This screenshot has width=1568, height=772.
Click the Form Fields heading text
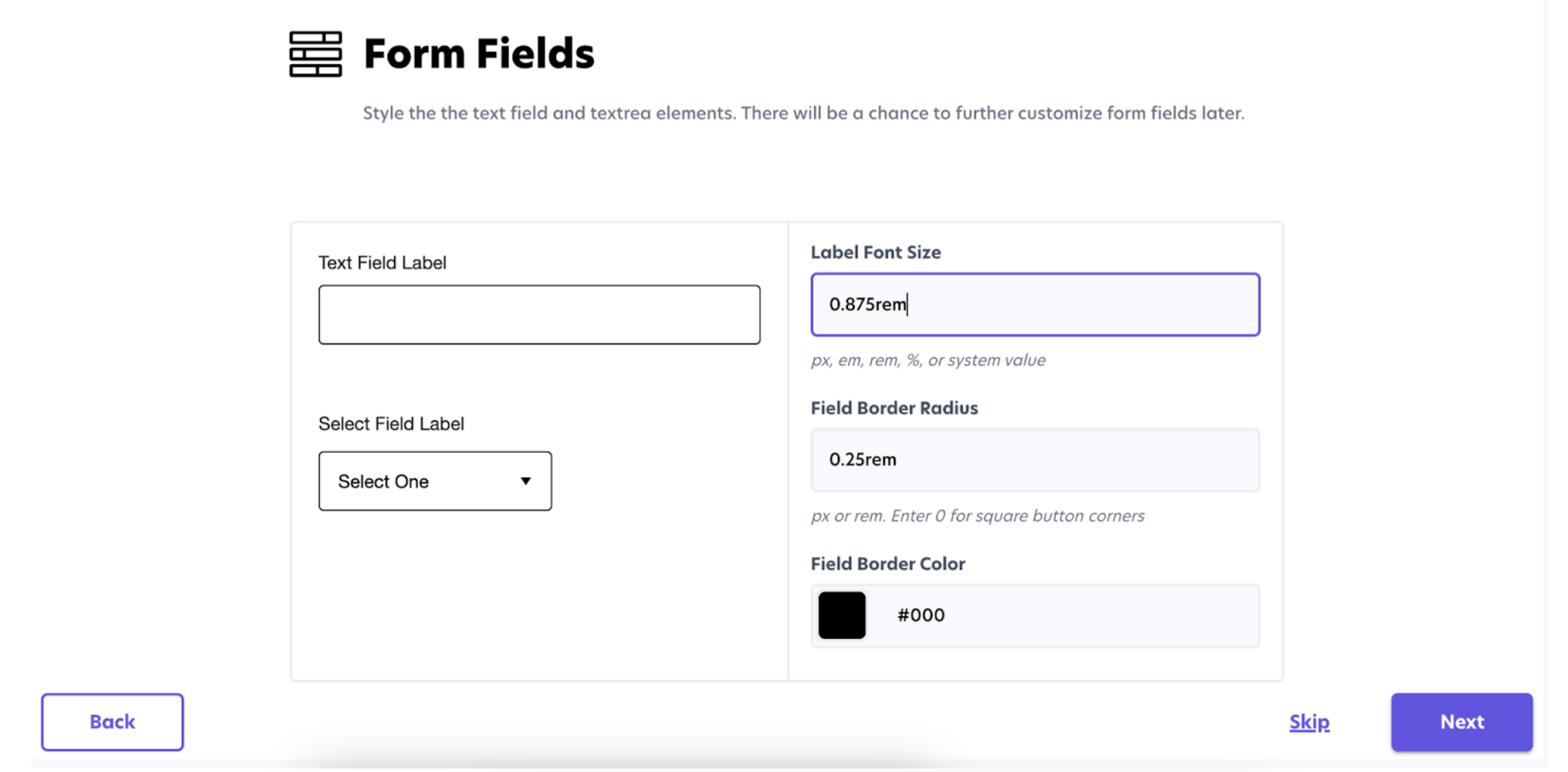pyautogui.click(x=479, y=54)
